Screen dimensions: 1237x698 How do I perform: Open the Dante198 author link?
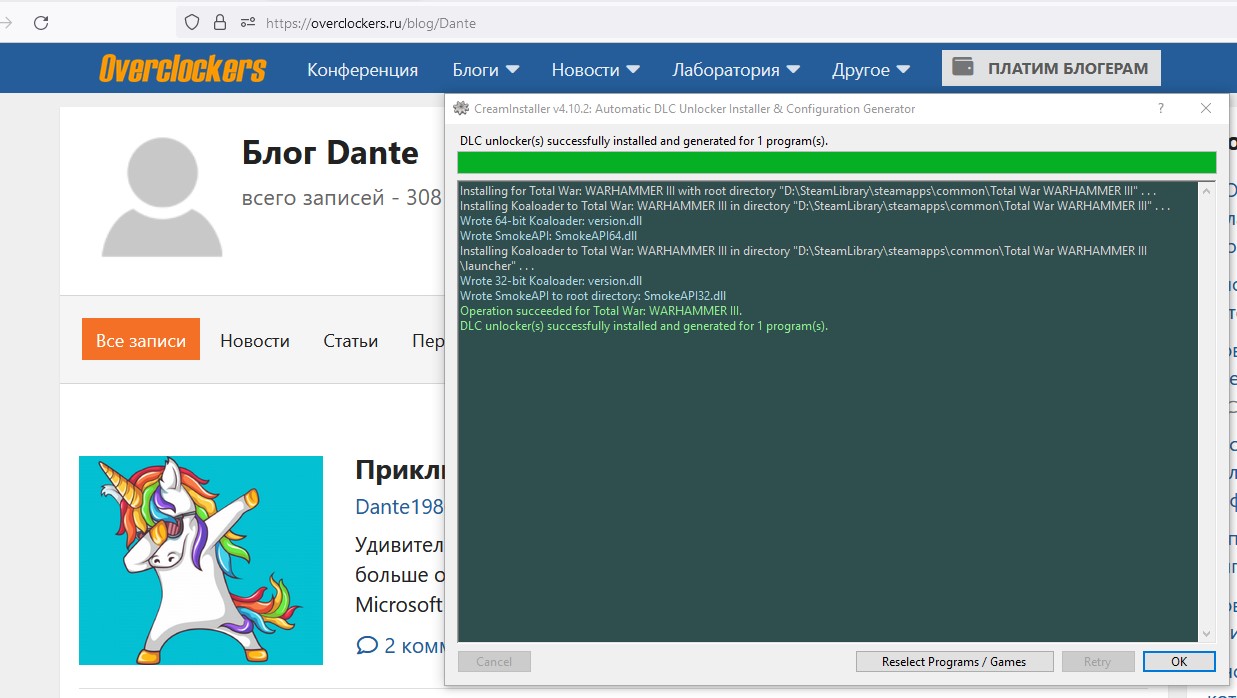coord(399,506)
